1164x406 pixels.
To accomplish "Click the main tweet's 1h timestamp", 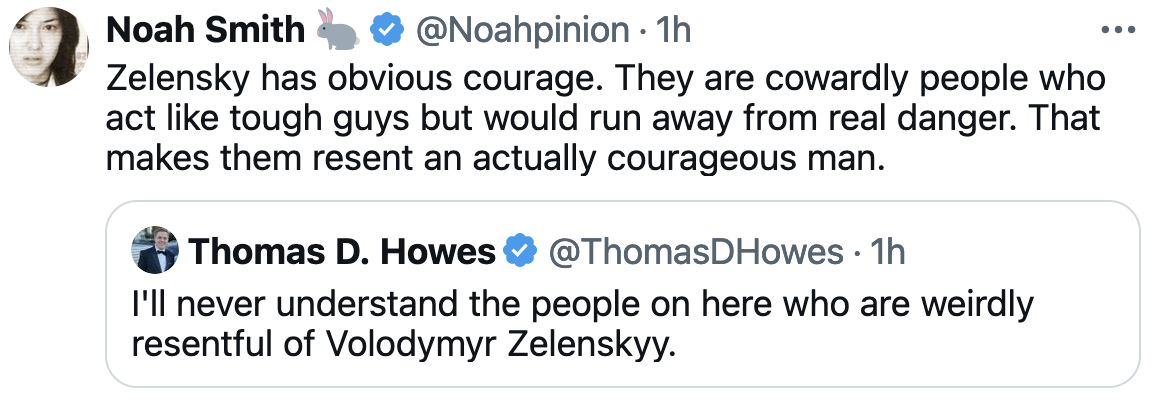I will click(673, 31).
